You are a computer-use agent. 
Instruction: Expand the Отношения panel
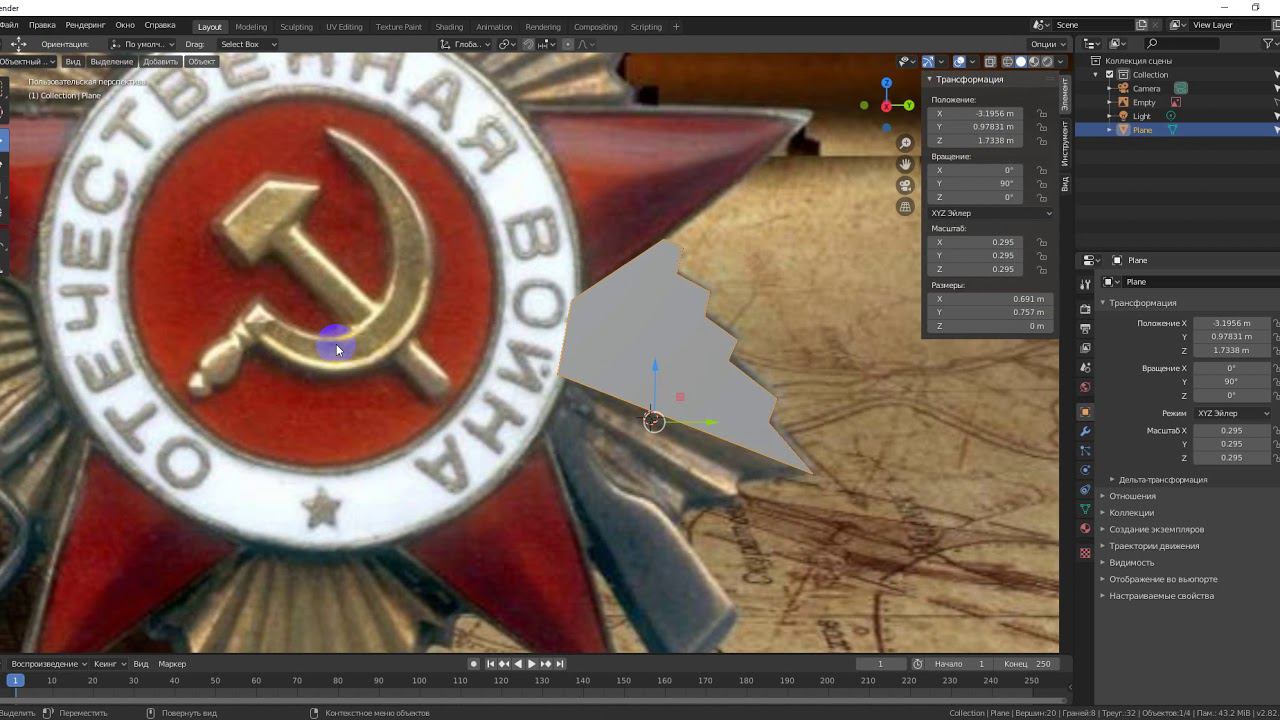click(x=1131, y=496)
